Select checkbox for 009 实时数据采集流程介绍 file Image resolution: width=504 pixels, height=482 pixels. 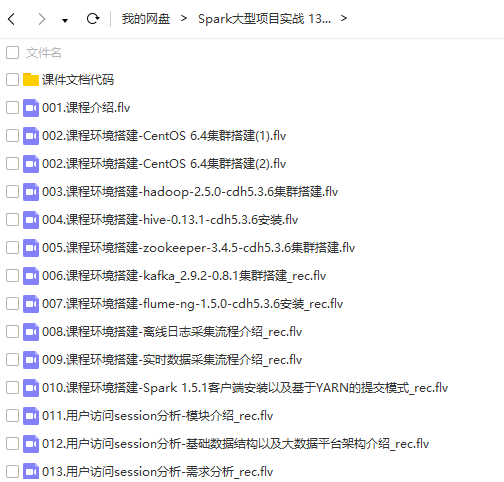(x=12, y=360)
